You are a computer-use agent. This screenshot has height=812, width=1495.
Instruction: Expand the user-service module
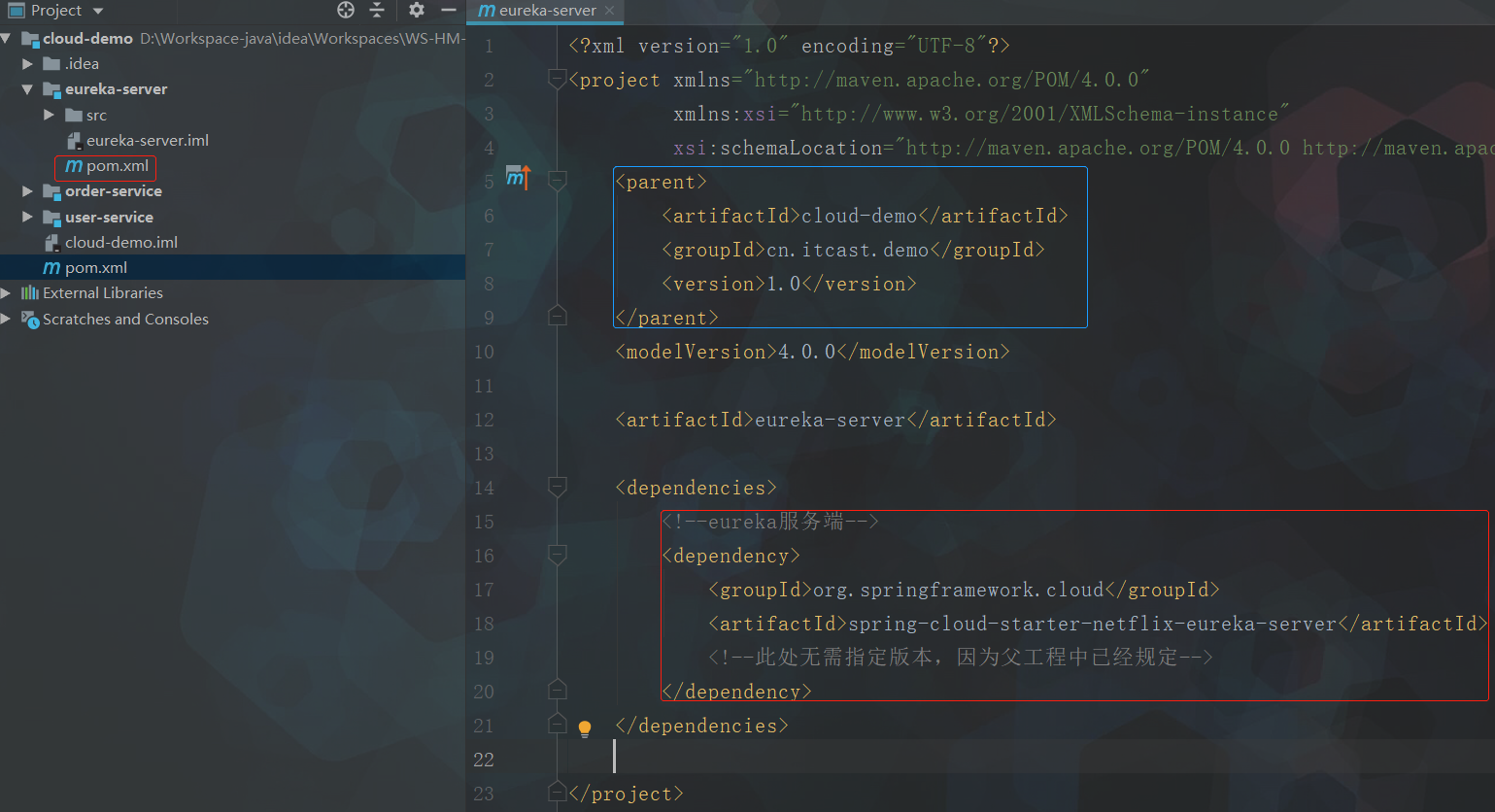tap(27, 217)
